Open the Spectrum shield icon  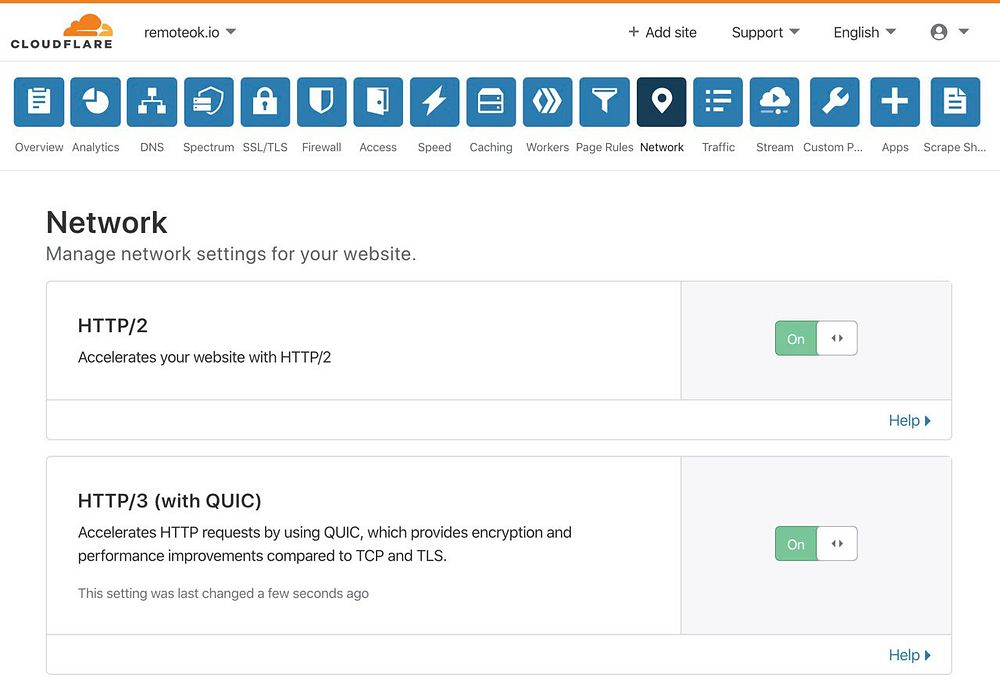point(209,102)
